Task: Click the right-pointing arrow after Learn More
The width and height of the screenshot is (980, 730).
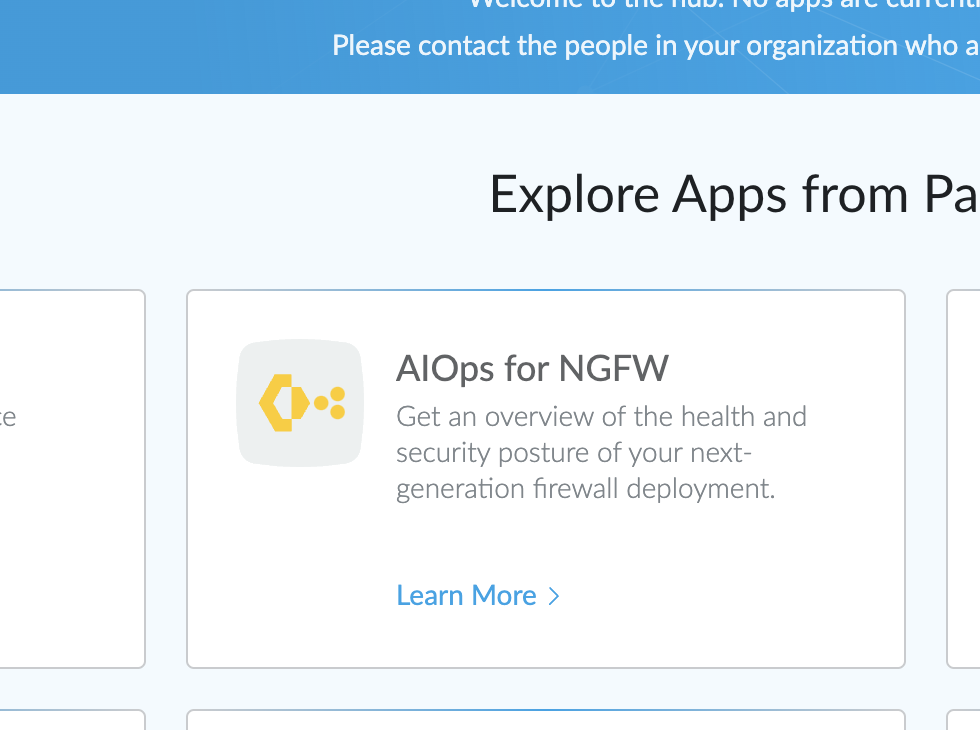Action: coord(555,595)
